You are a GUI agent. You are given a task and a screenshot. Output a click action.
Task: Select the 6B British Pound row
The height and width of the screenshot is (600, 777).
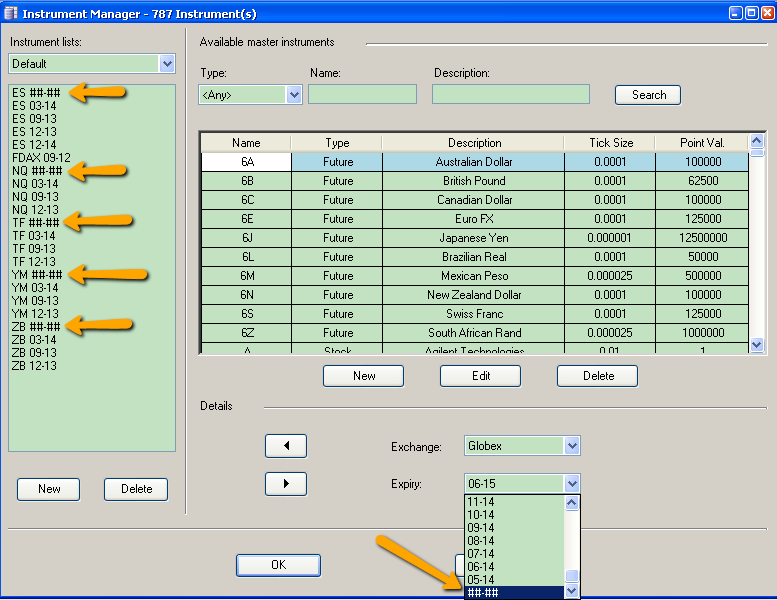tap(475, 181)
